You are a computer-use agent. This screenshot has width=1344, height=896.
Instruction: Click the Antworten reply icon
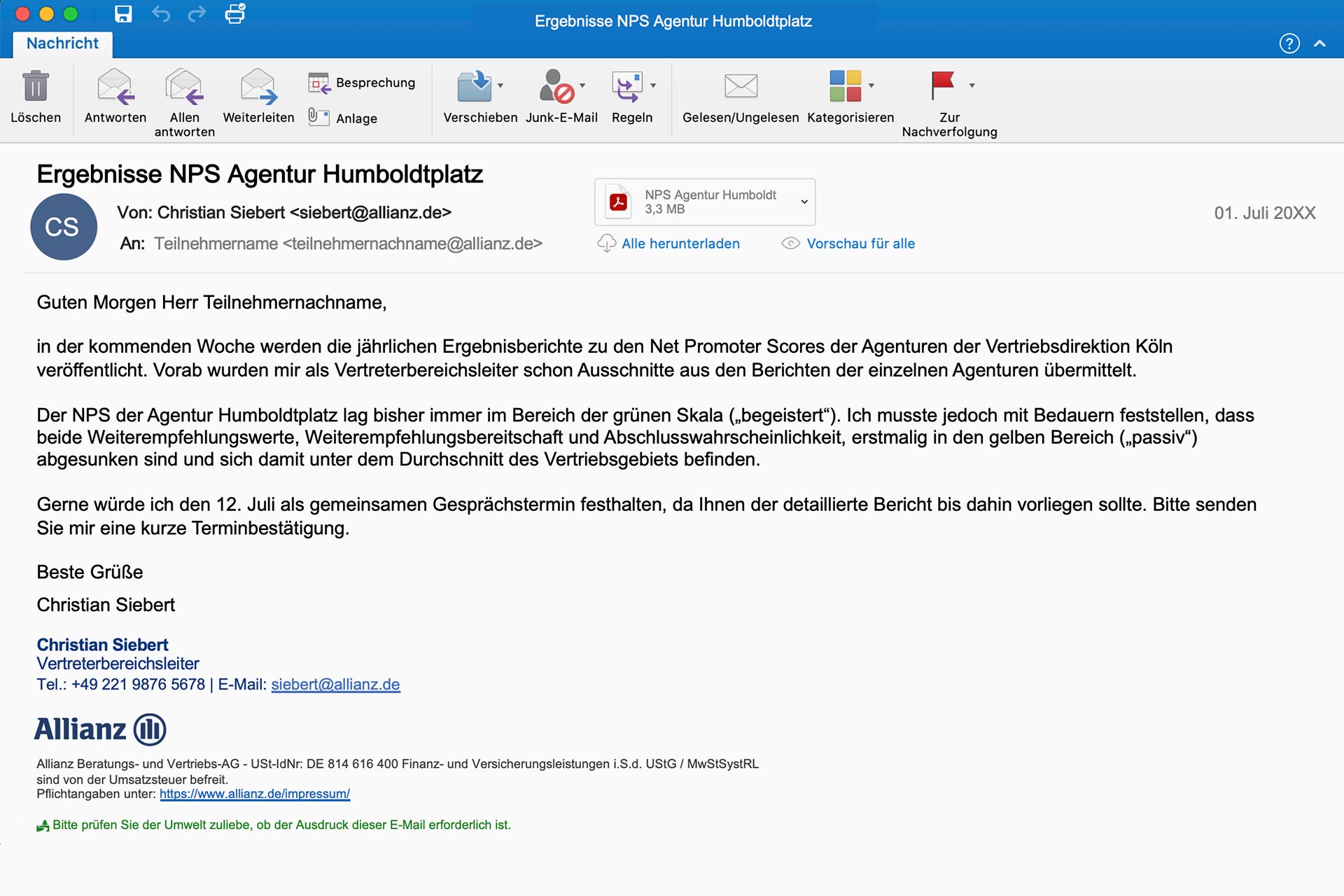pos(115,87)
